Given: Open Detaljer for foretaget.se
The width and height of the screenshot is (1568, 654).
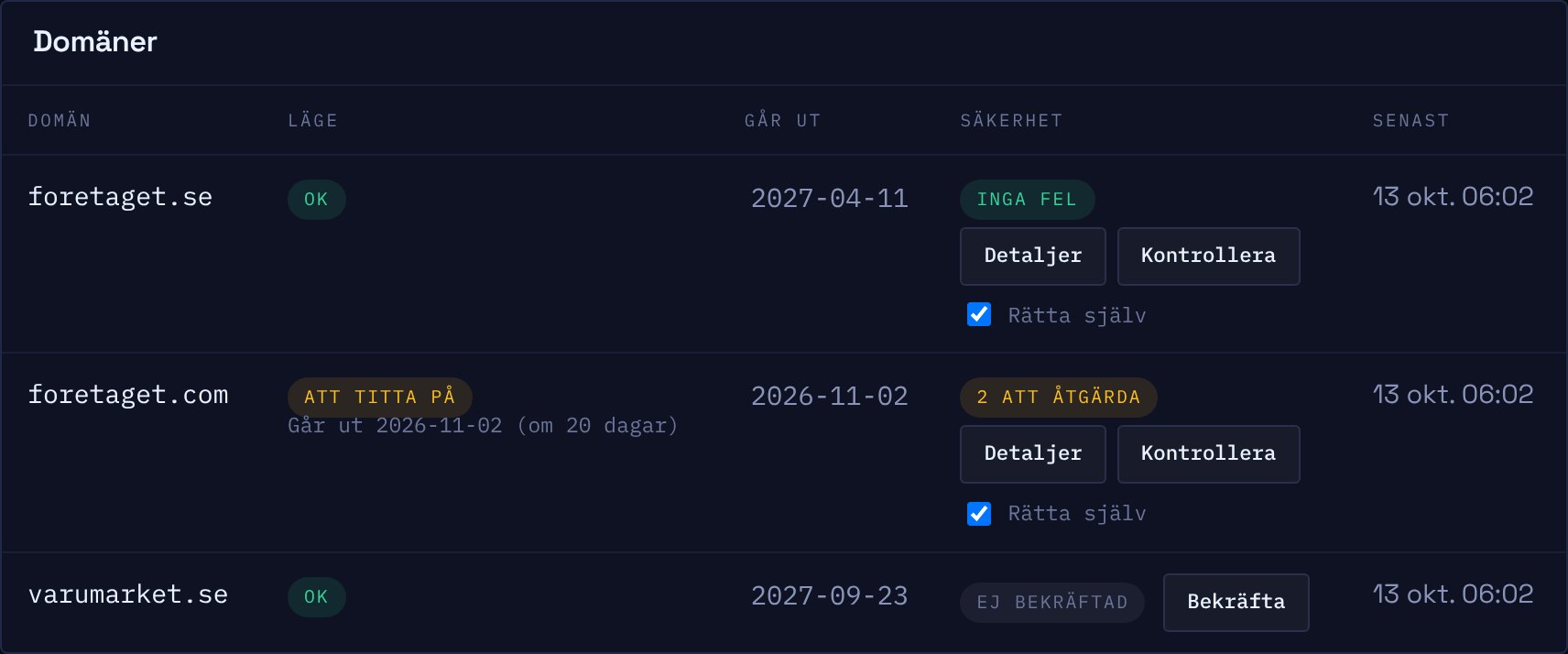Looking at the screenshot, I should pos(1032,256).
